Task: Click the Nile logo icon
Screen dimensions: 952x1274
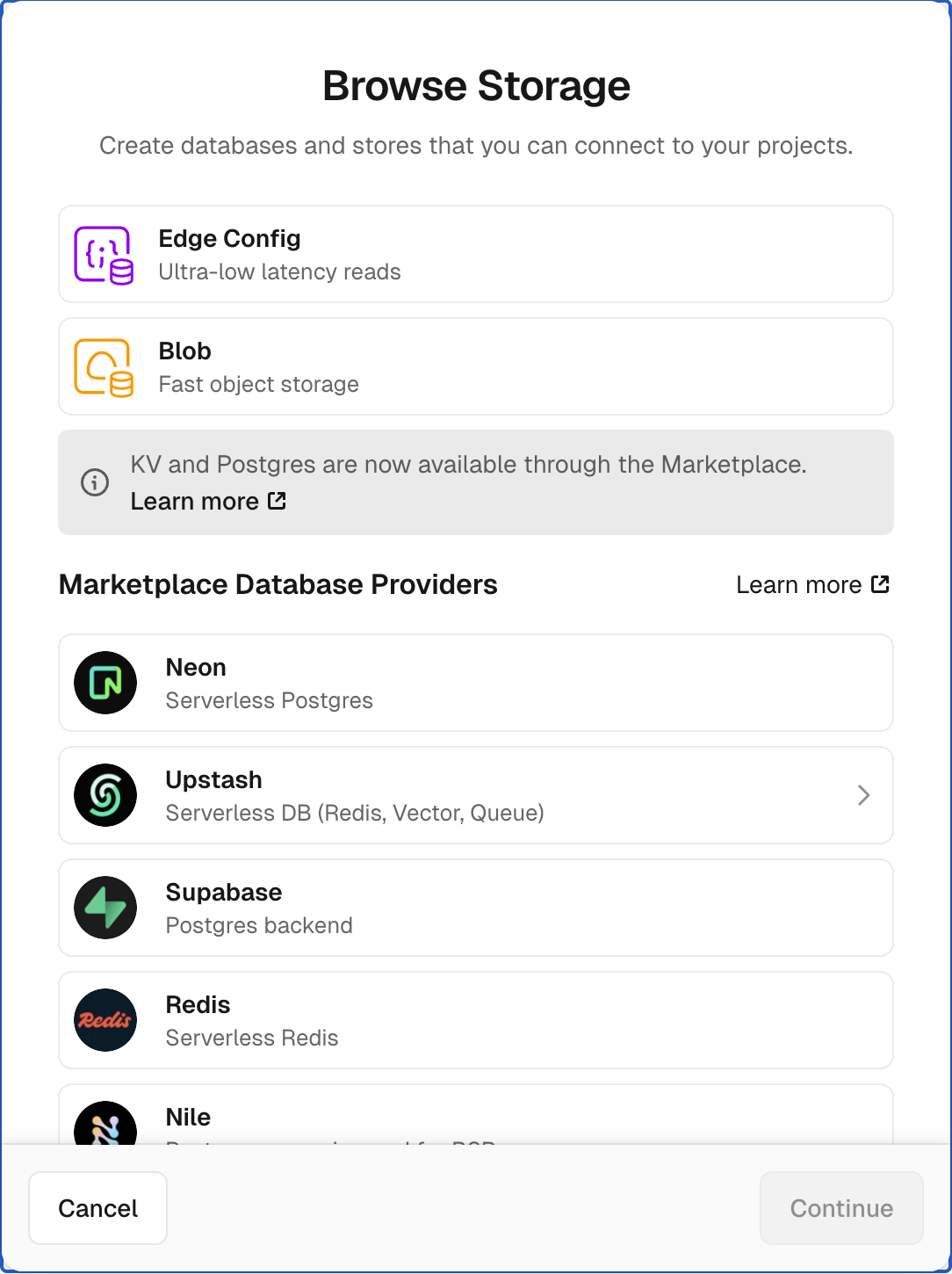Action: (105, 1123)
